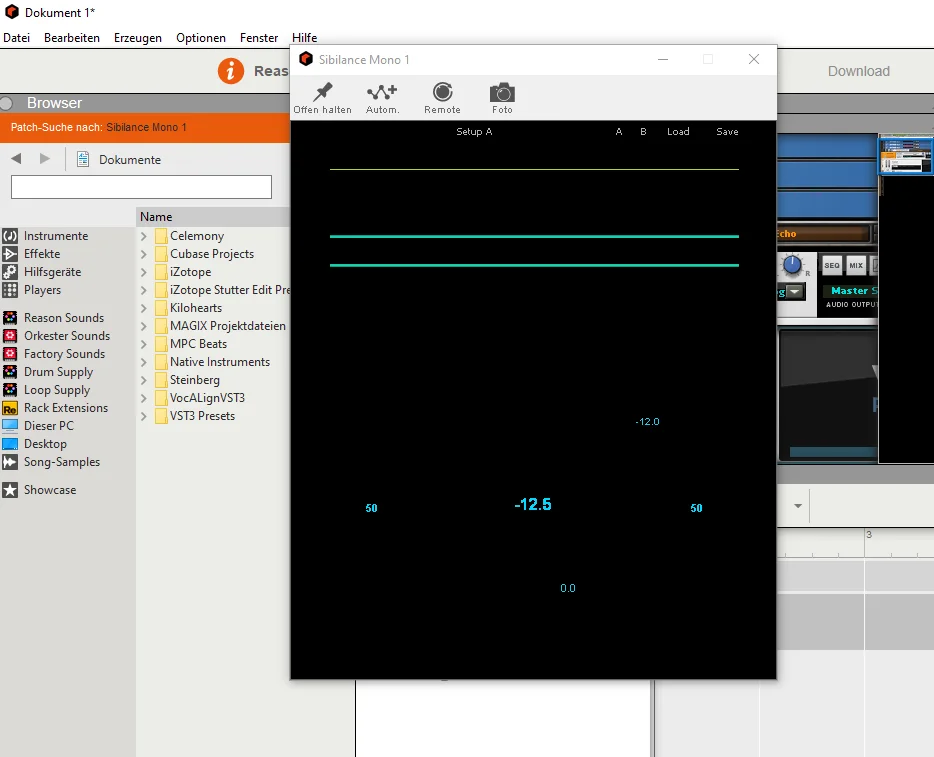The width and height of the screenshot is (934, 757).
Task: Take a Foto snapshot of plugin
Action: click(x=502, y=98)
